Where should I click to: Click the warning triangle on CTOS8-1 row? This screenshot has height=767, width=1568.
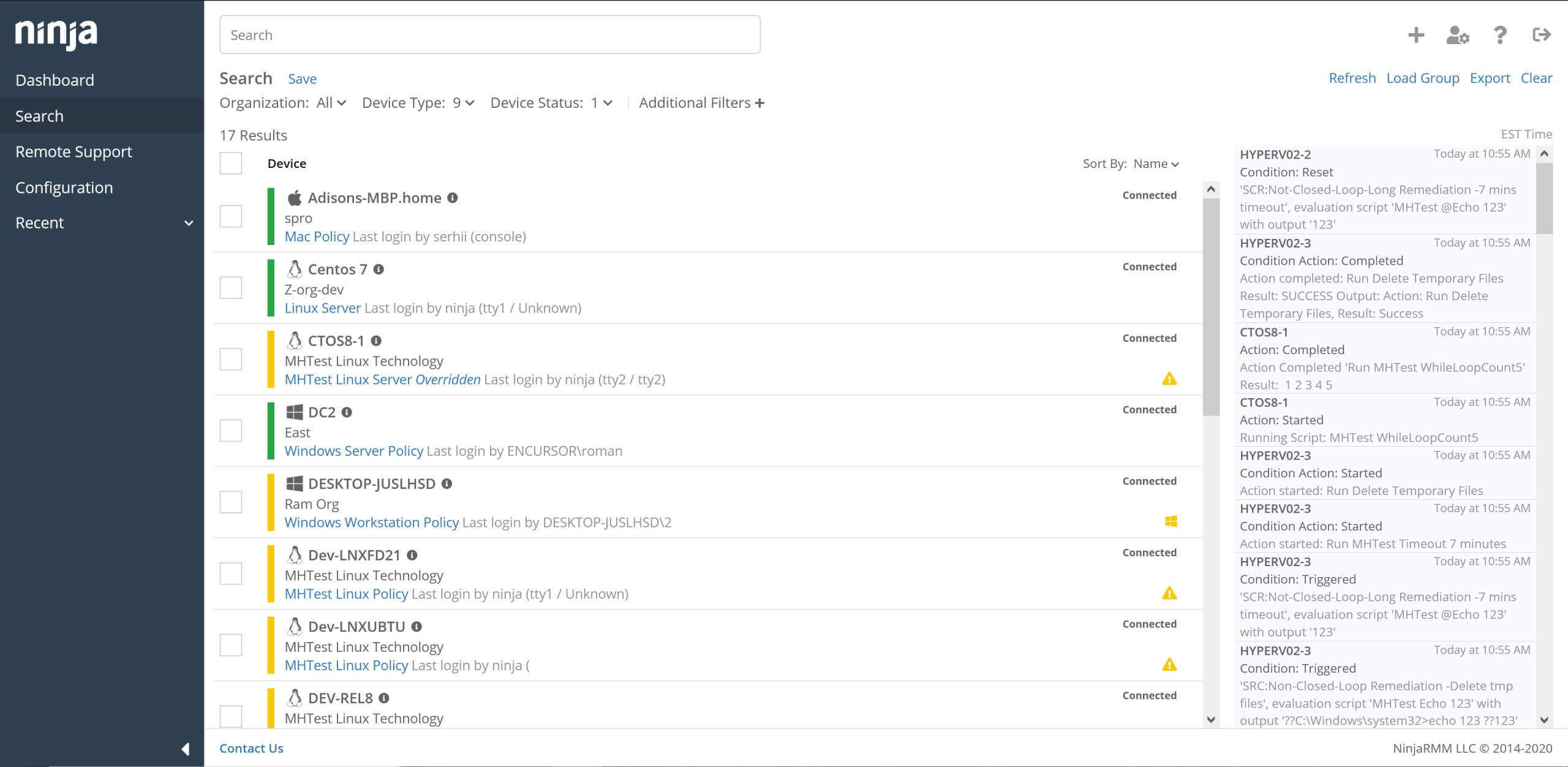[x=1169, y=380]
